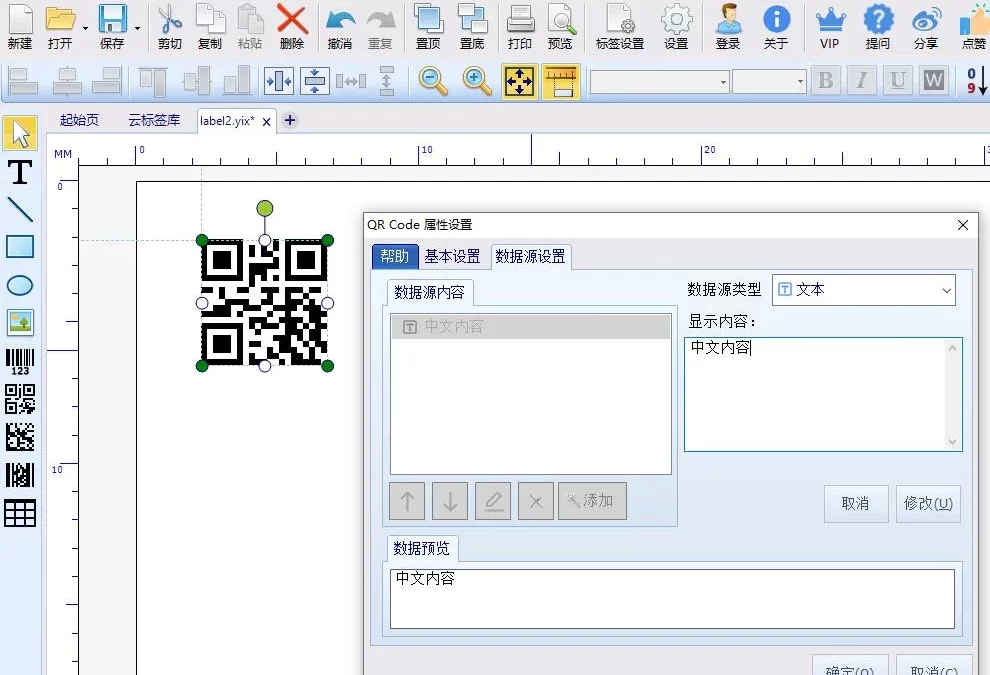Add a new tab with plus button
This screenshot has width=990, height=675.
point(290,120)
